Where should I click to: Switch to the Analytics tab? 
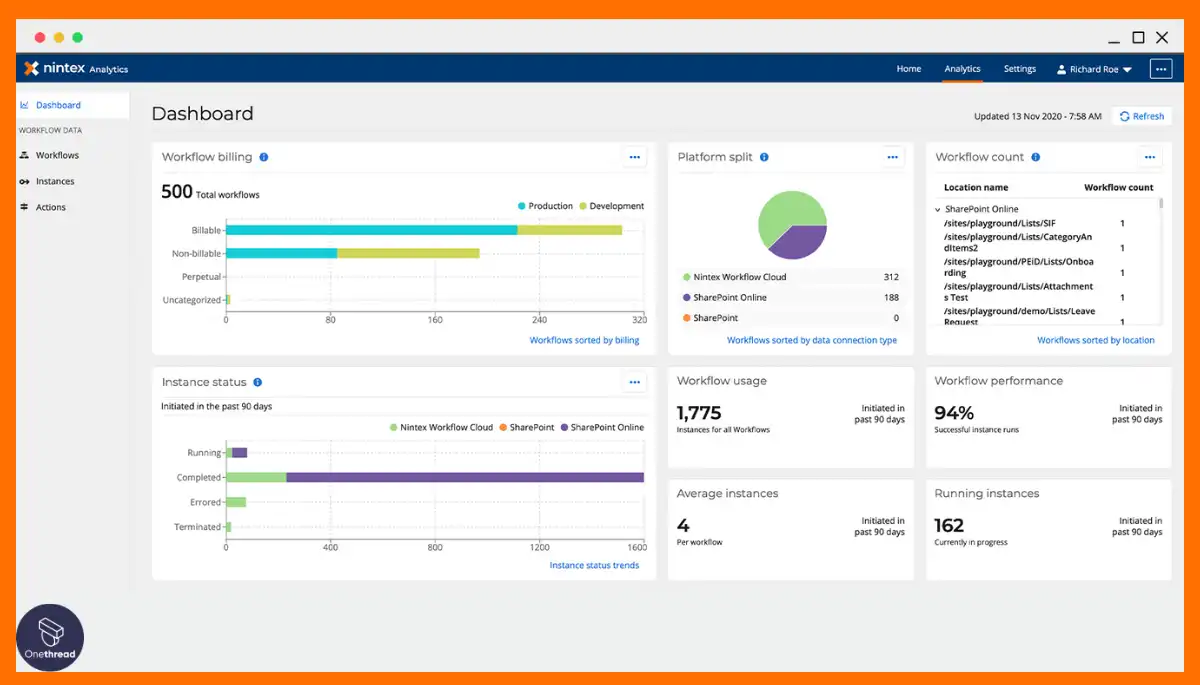(x=962, y=69)
